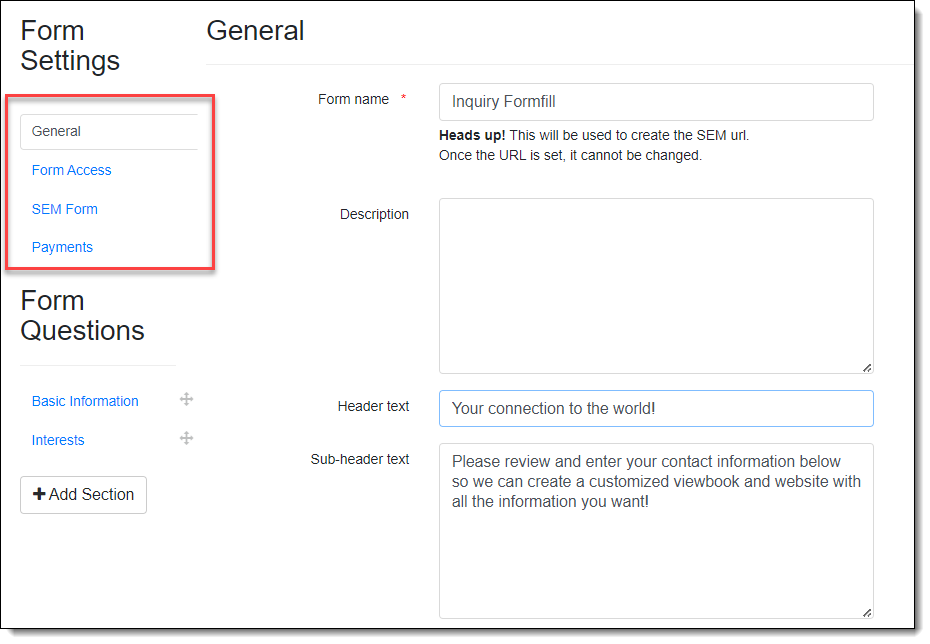This screenshot has height=644, width=930.
Task: Click the 'Once the URL is set' note
Action: coord(570,156)
